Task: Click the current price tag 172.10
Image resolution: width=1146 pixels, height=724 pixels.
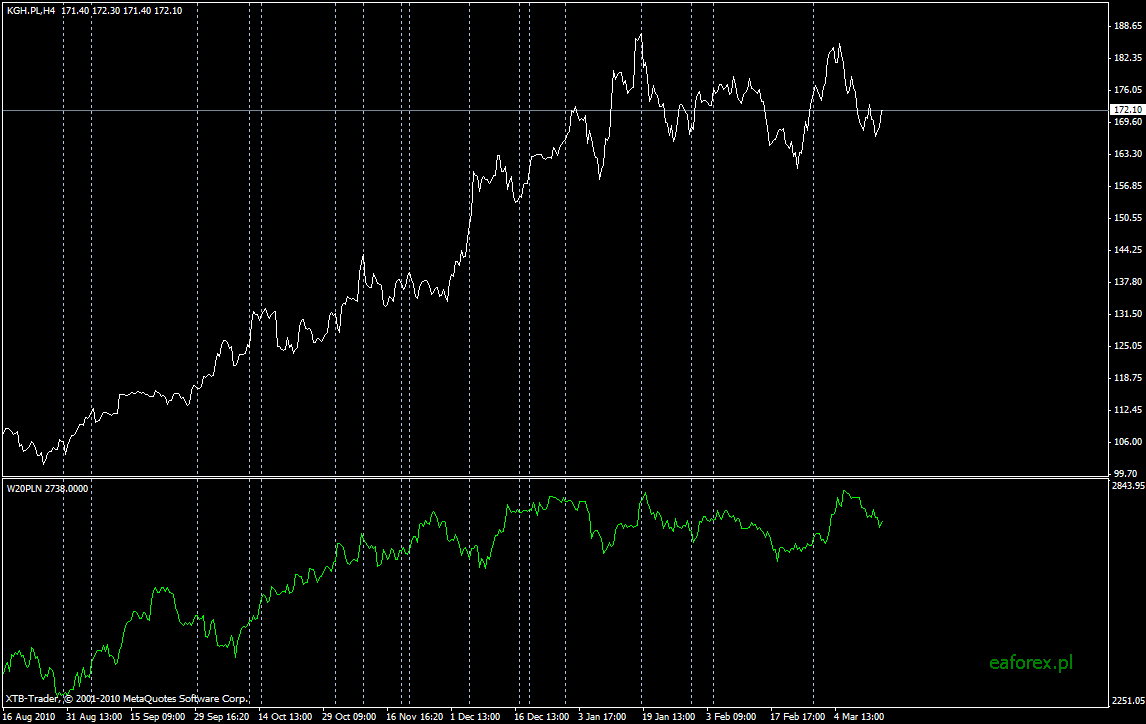Action: (x=1127, y=110)
